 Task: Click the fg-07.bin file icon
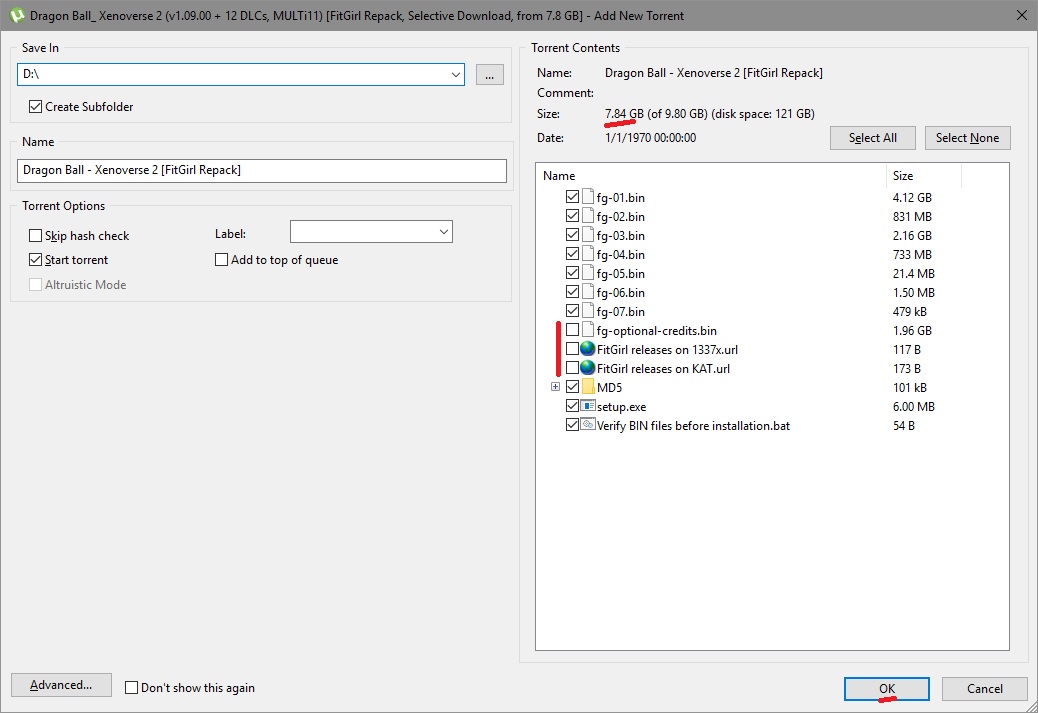point(588,311)
